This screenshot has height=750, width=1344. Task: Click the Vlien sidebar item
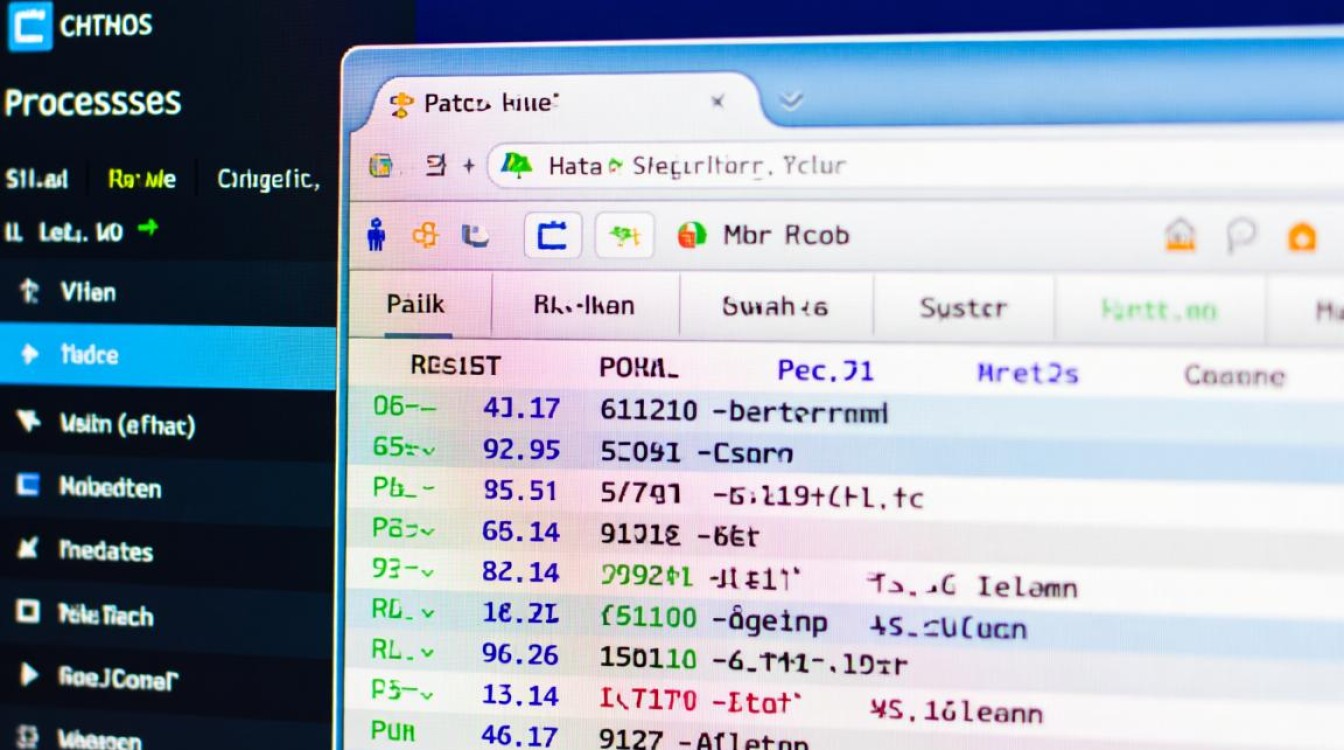(x=87, y=292)
